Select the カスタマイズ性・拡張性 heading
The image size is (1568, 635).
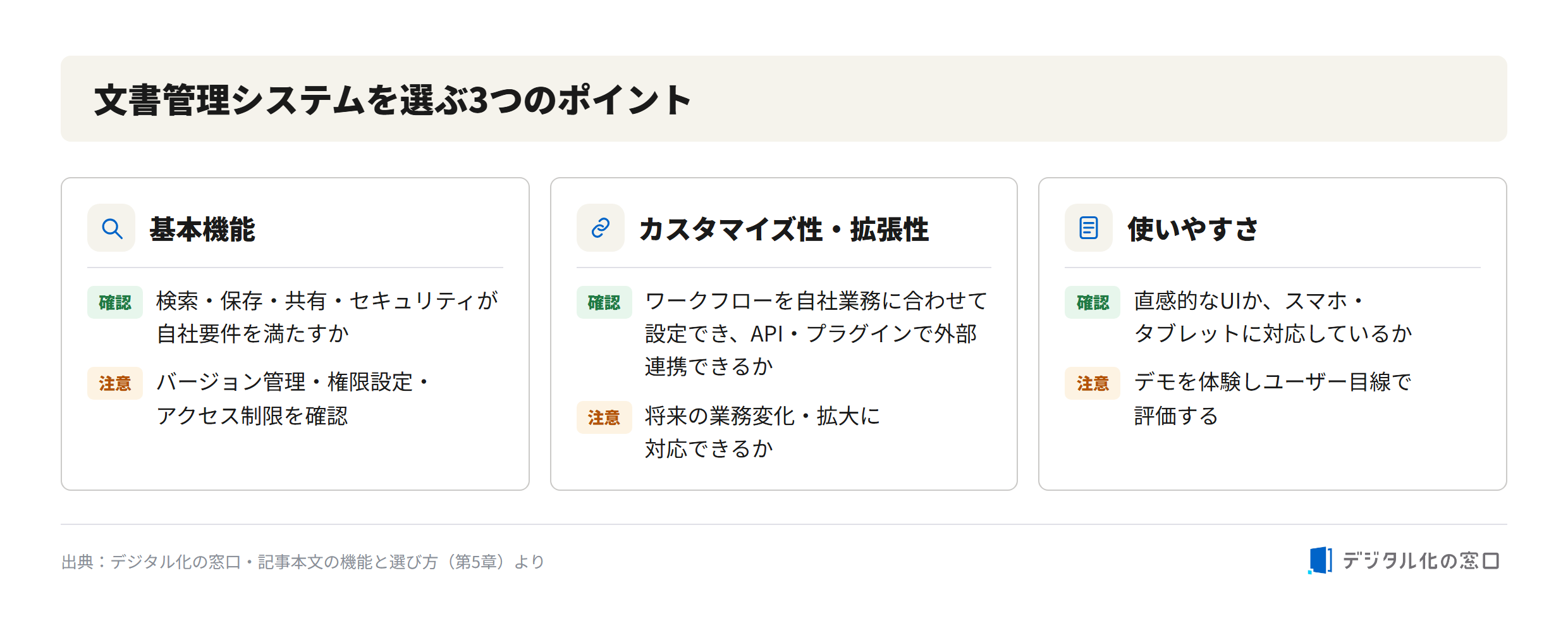tap(784, 229)
